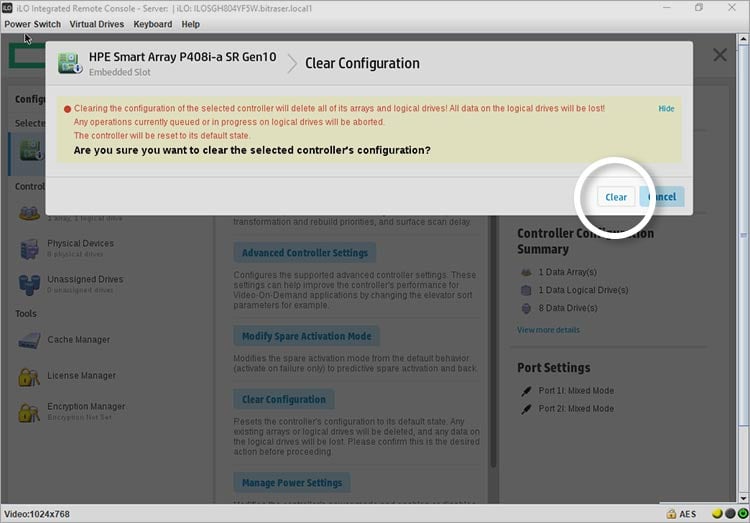750x523 pixels.
Task: Select Encryption Manager label
Action: 86,406
